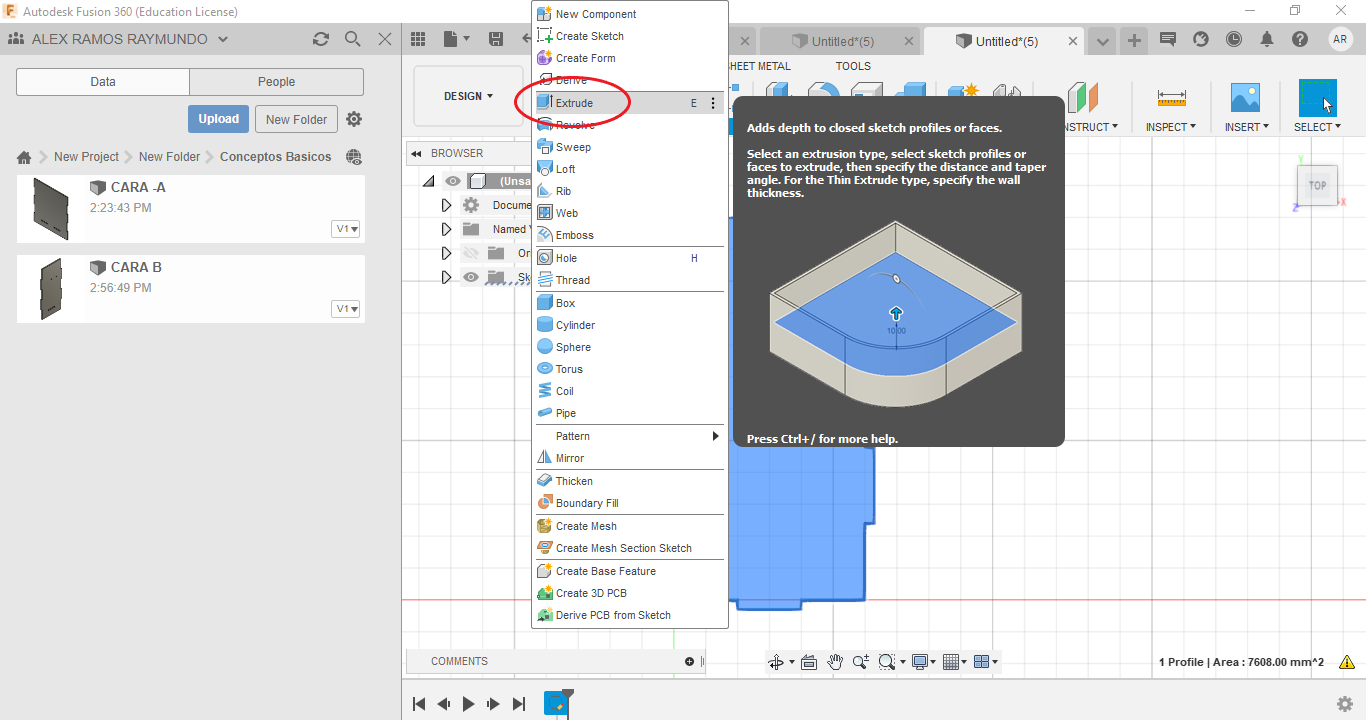Screen dimensions: 1366x720
Task: Click the Thread tool icon
Action: [x=545, y=280]
